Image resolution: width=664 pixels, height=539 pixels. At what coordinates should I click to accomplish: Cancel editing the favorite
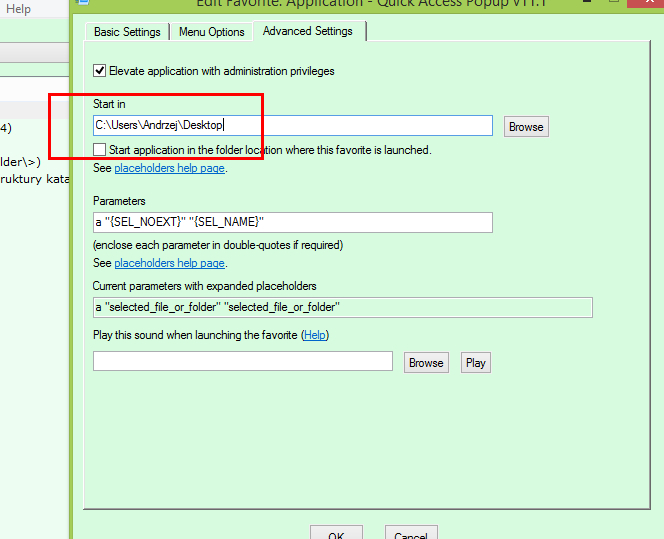point(411,533)
